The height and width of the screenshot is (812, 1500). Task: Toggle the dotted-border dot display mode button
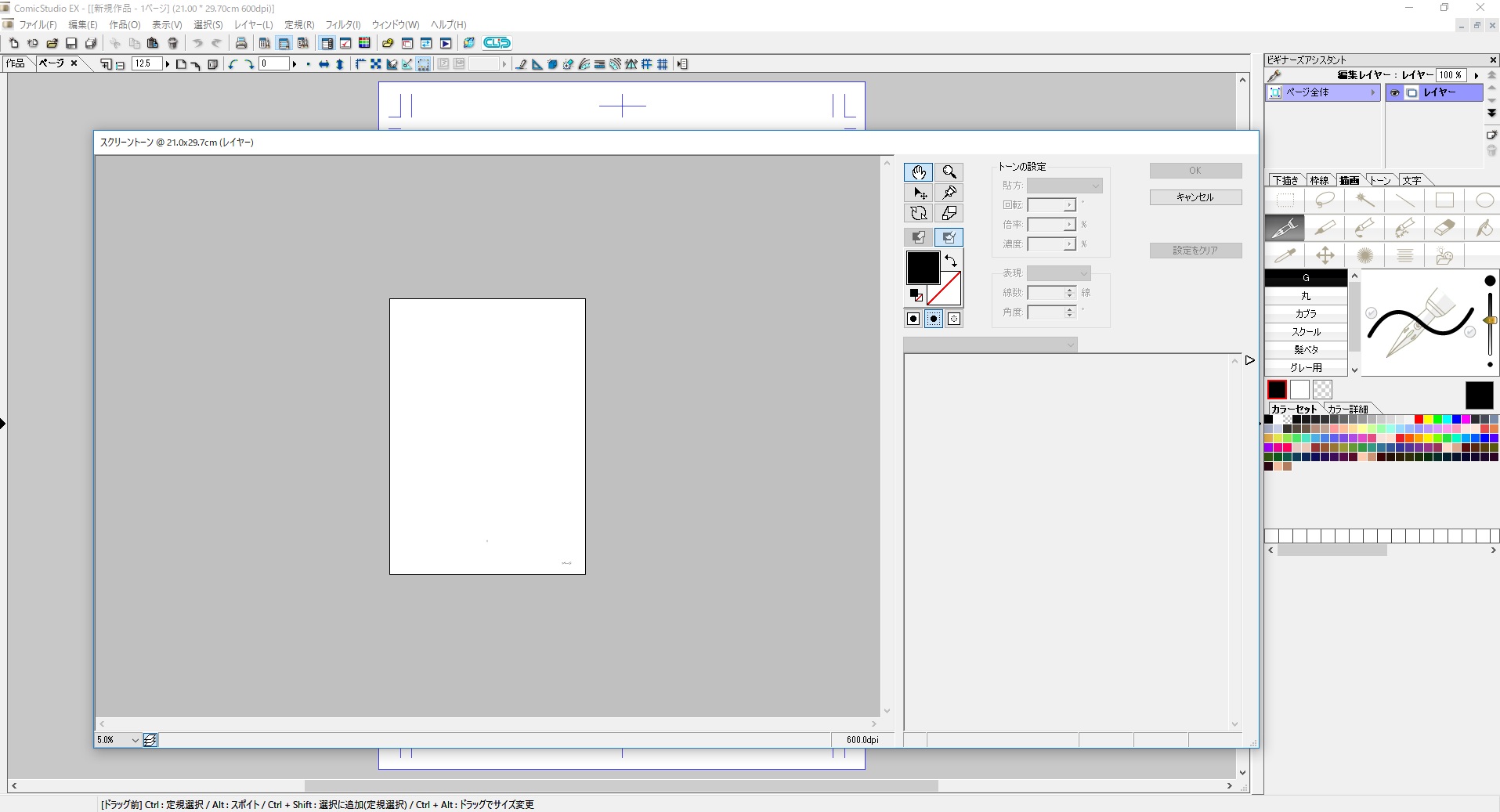coord(934,319)
